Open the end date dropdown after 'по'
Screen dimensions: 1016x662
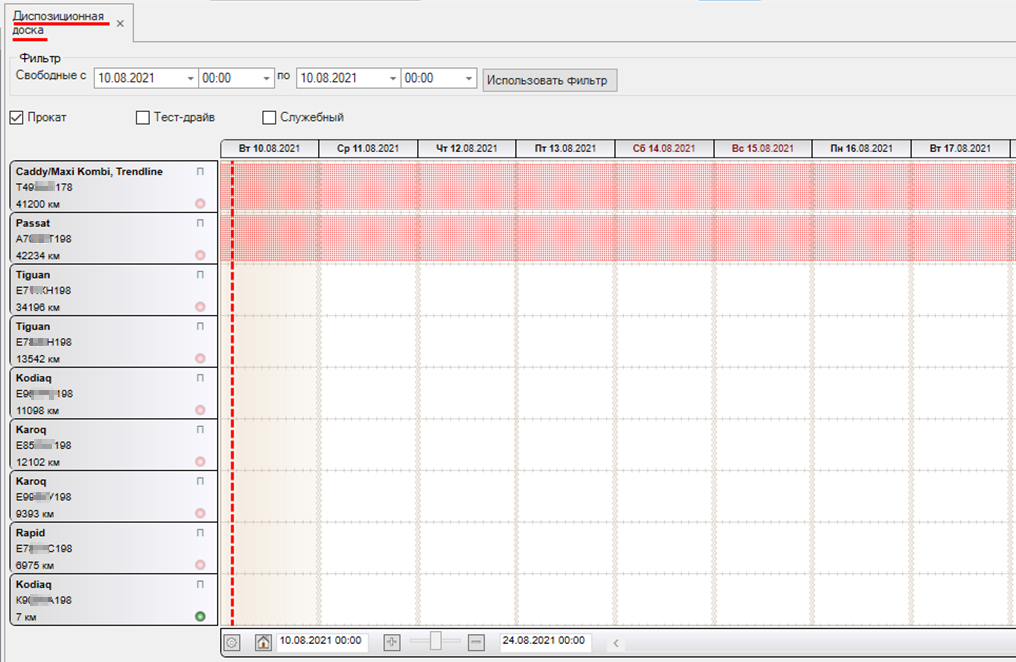pos(392,79)
